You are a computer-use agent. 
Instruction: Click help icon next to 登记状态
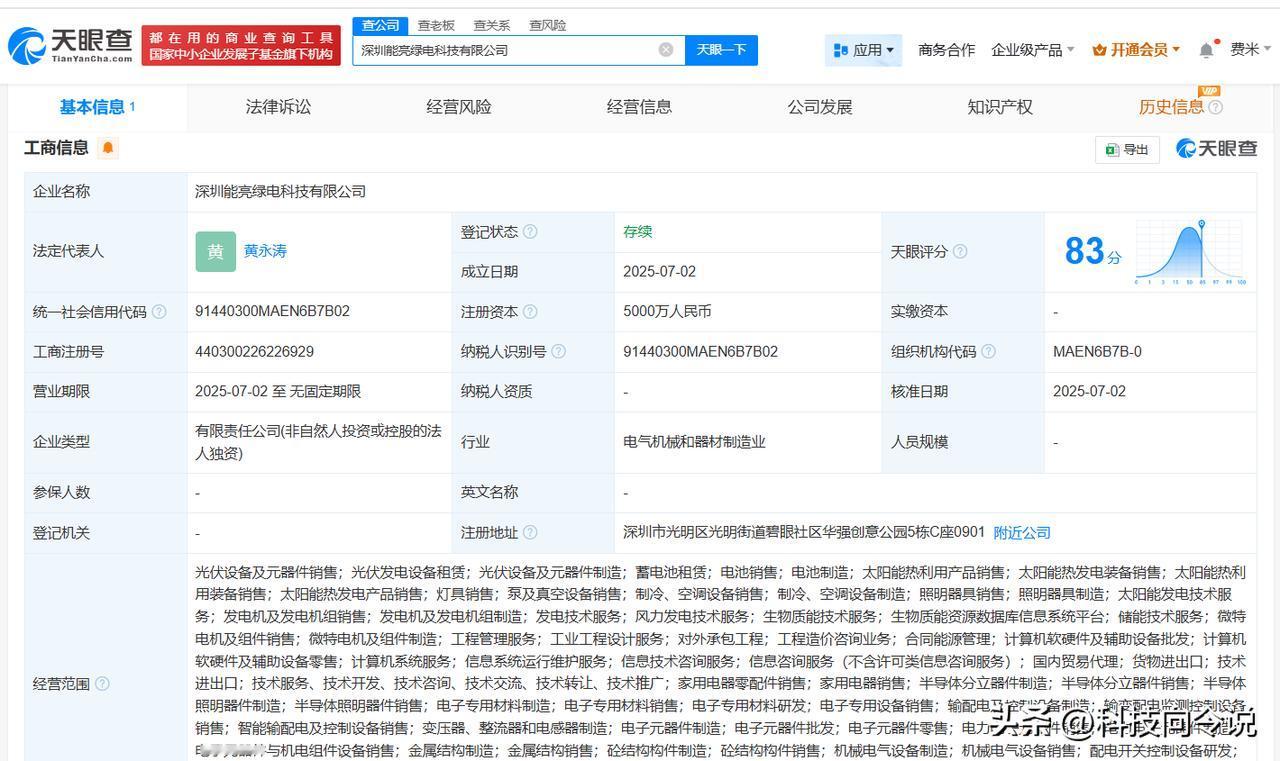[x=530, y=232]
